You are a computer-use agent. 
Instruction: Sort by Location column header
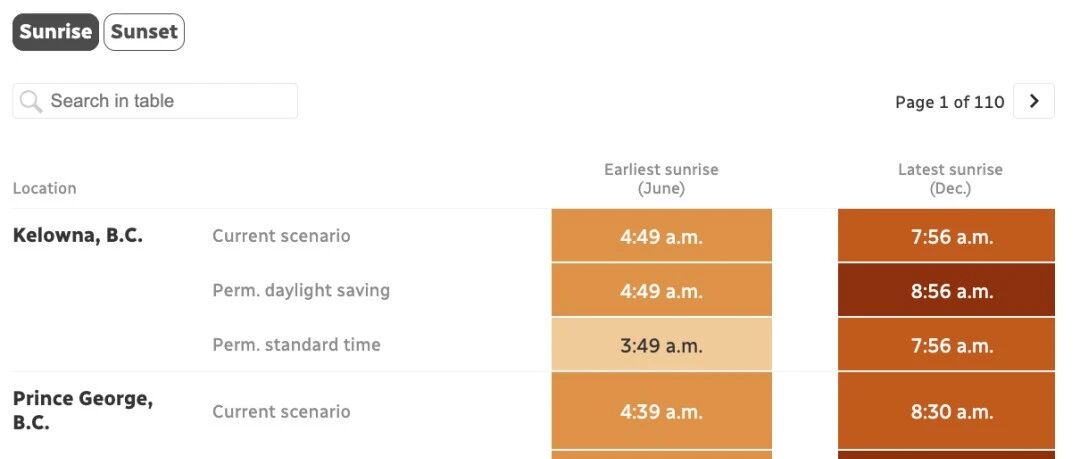point(45,188)
